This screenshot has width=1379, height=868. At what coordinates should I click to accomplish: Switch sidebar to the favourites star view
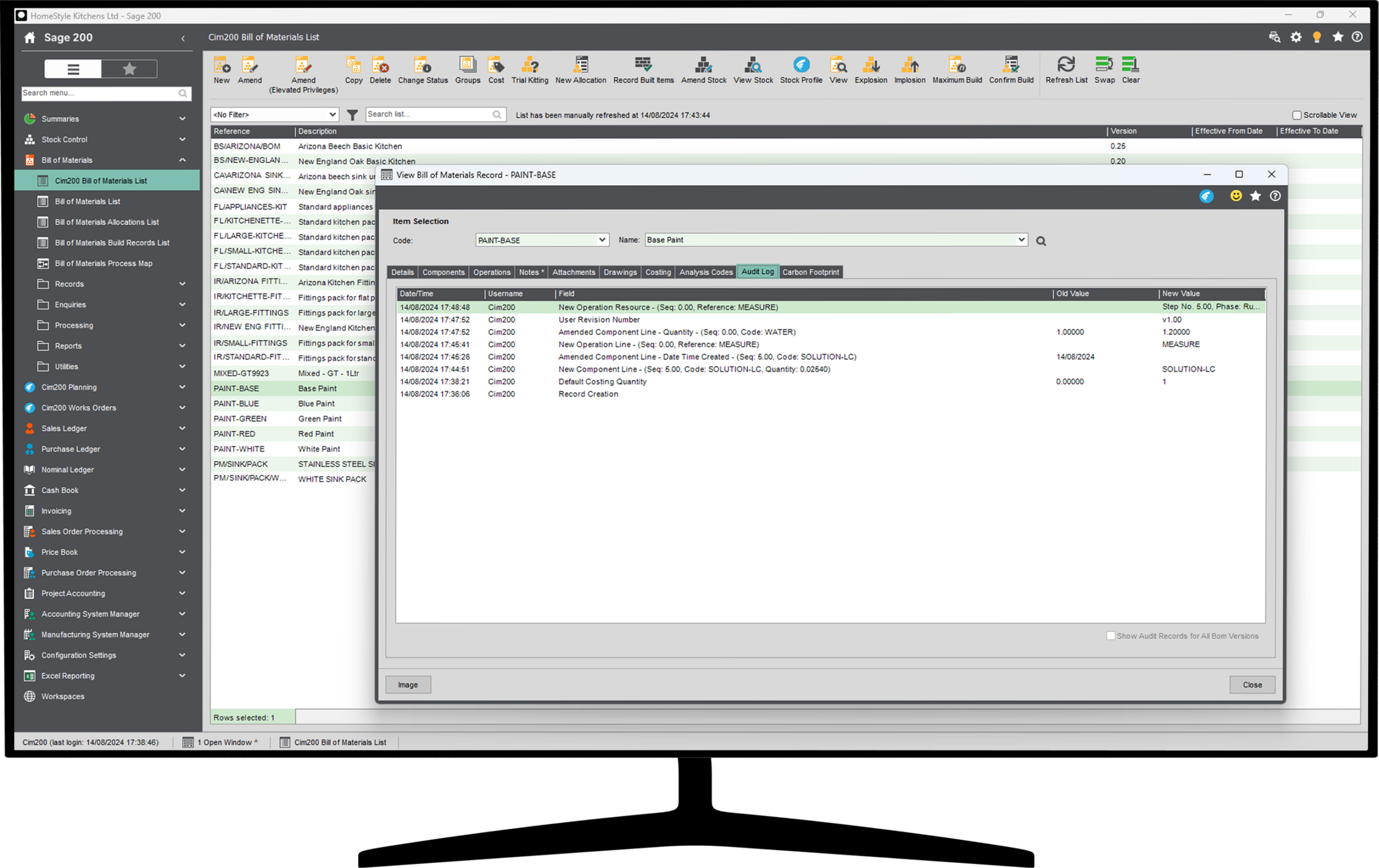129,69
